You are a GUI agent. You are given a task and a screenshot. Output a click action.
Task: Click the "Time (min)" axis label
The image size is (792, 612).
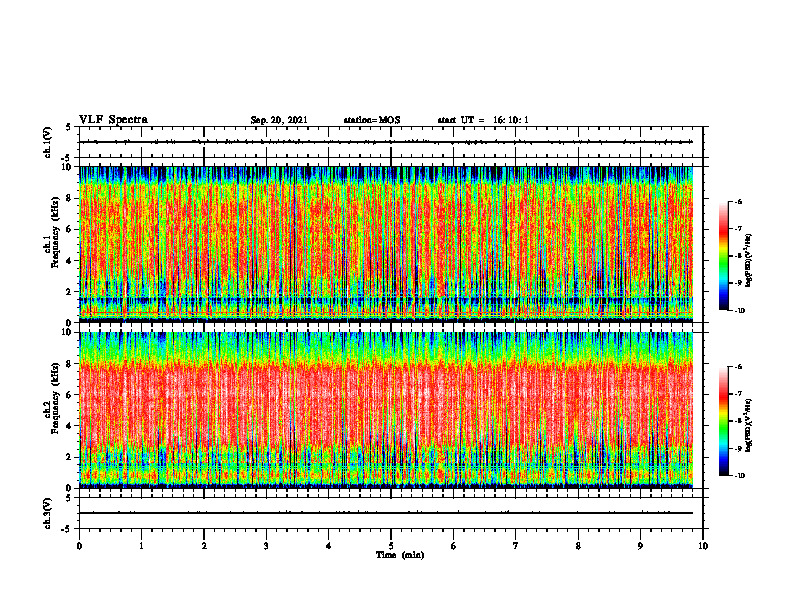coord(400,555)
